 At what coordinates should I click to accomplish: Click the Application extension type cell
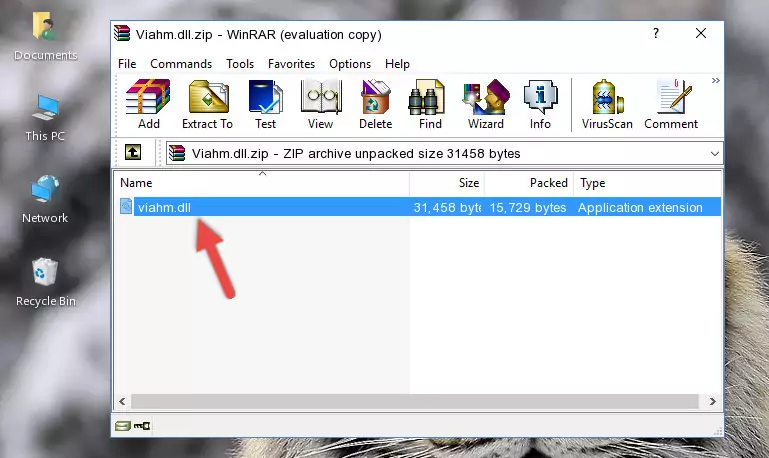(640, 207)
